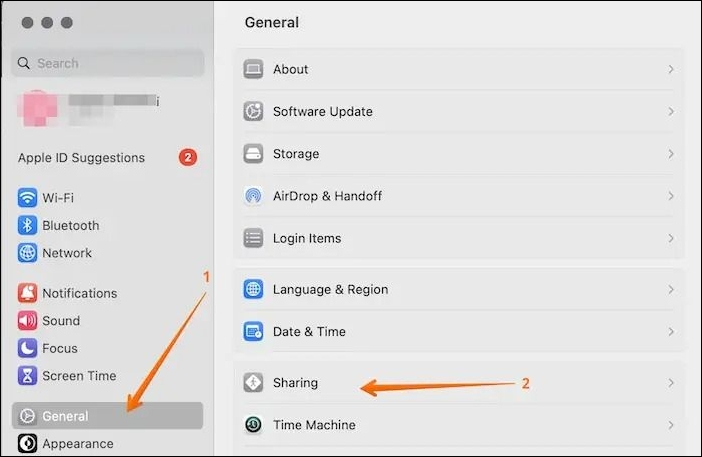702x457 pixels.
Task: Click the Software Update gear icon
Action: tap(254, 112)
